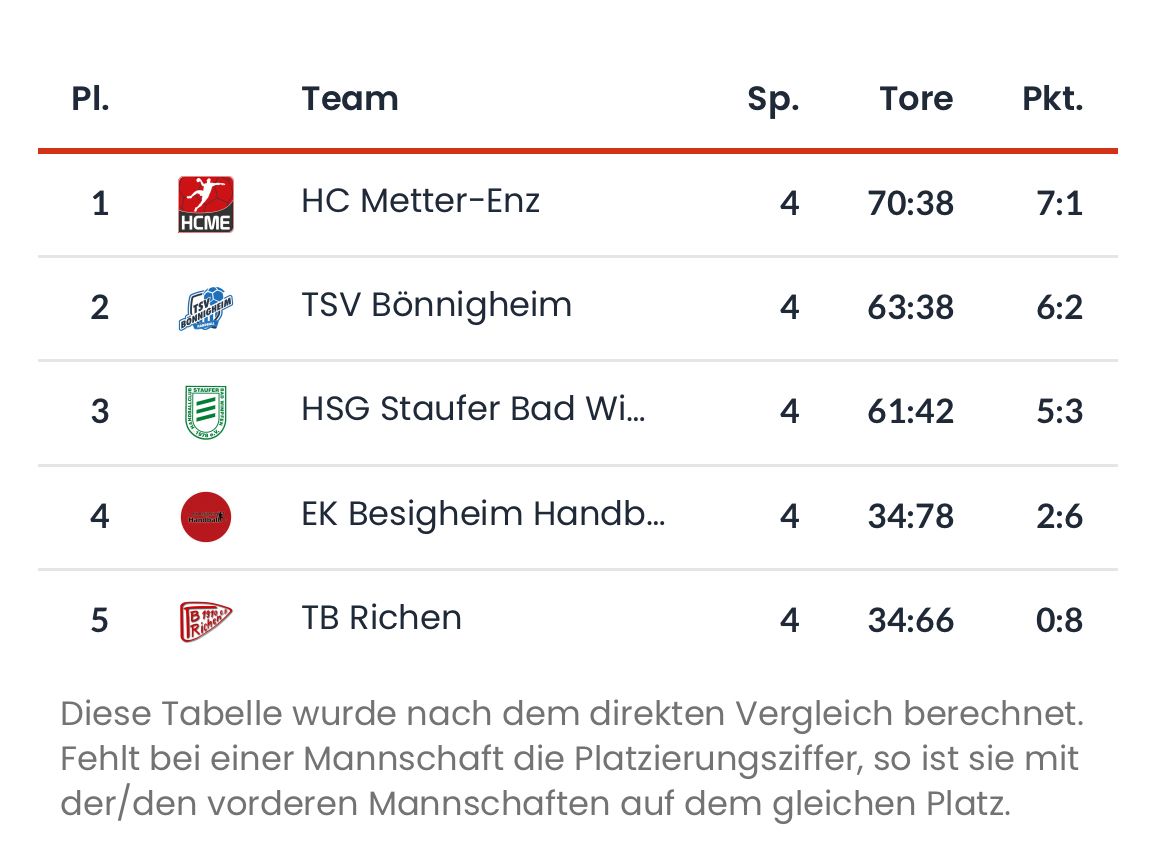This screenshot has height=843, width=1163.
Task: Open the TSV Bönnigheim team name
Action: [436, 305]
